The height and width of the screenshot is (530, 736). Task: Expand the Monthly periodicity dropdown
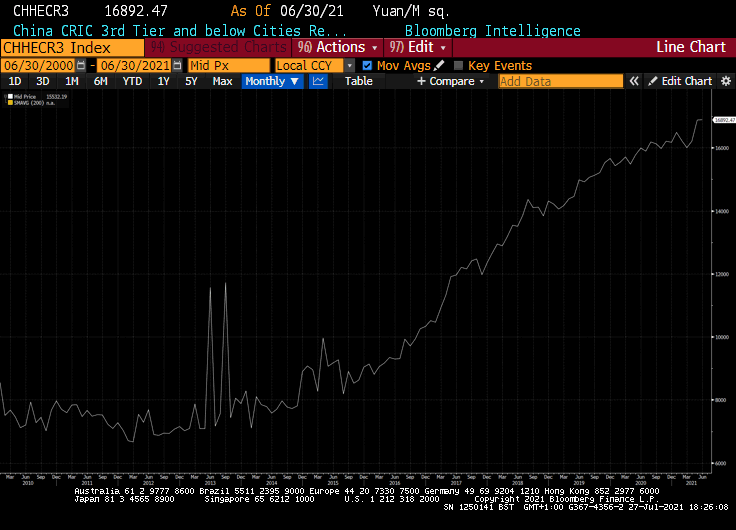click(272, 81)
